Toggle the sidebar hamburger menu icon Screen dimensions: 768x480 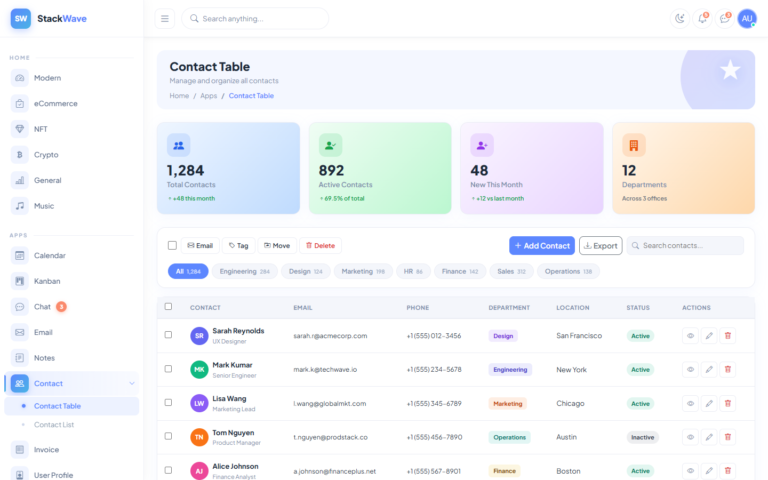point(166,18)
